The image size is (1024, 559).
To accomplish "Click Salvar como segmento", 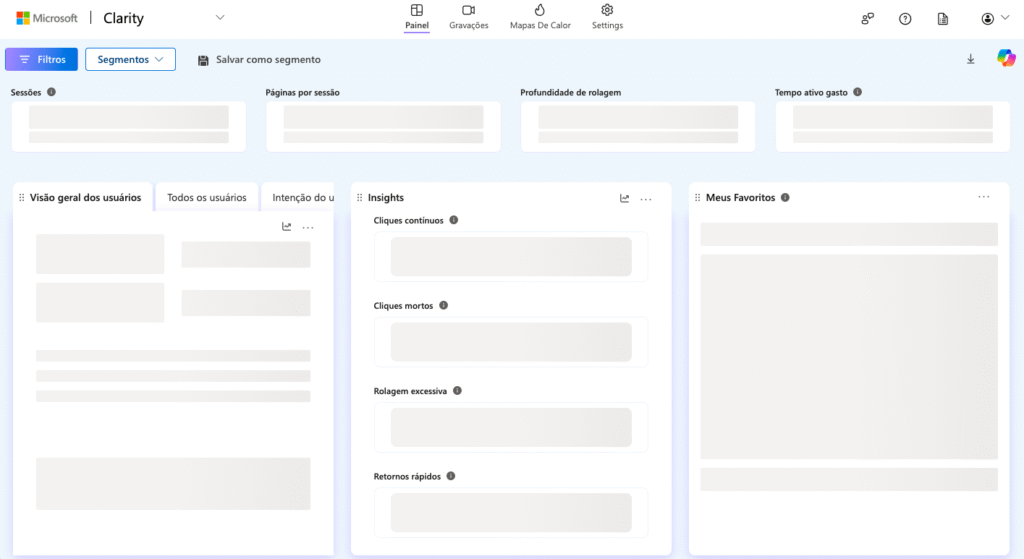I will [x=259, y=60].
